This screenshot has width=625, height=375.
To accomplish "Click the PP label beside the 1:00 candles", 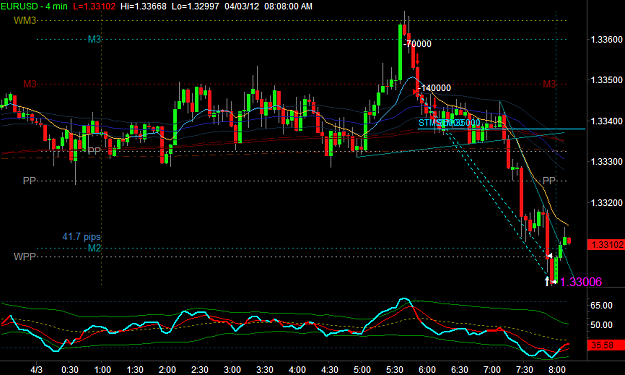I will click(94, 151).
